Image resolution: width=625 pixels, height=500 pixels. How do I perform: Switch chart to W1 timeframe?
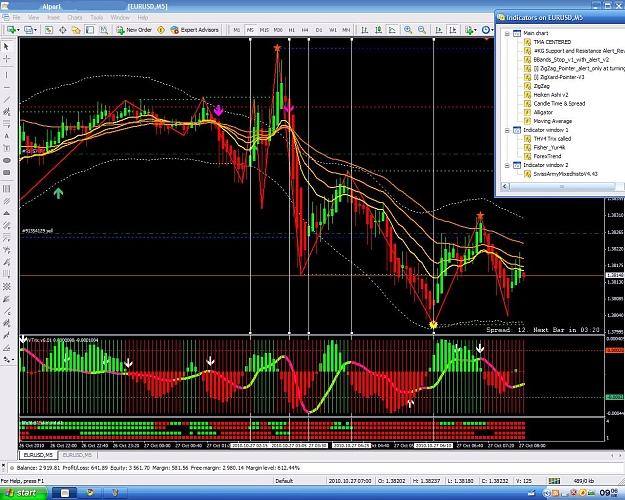click(333, 30)
